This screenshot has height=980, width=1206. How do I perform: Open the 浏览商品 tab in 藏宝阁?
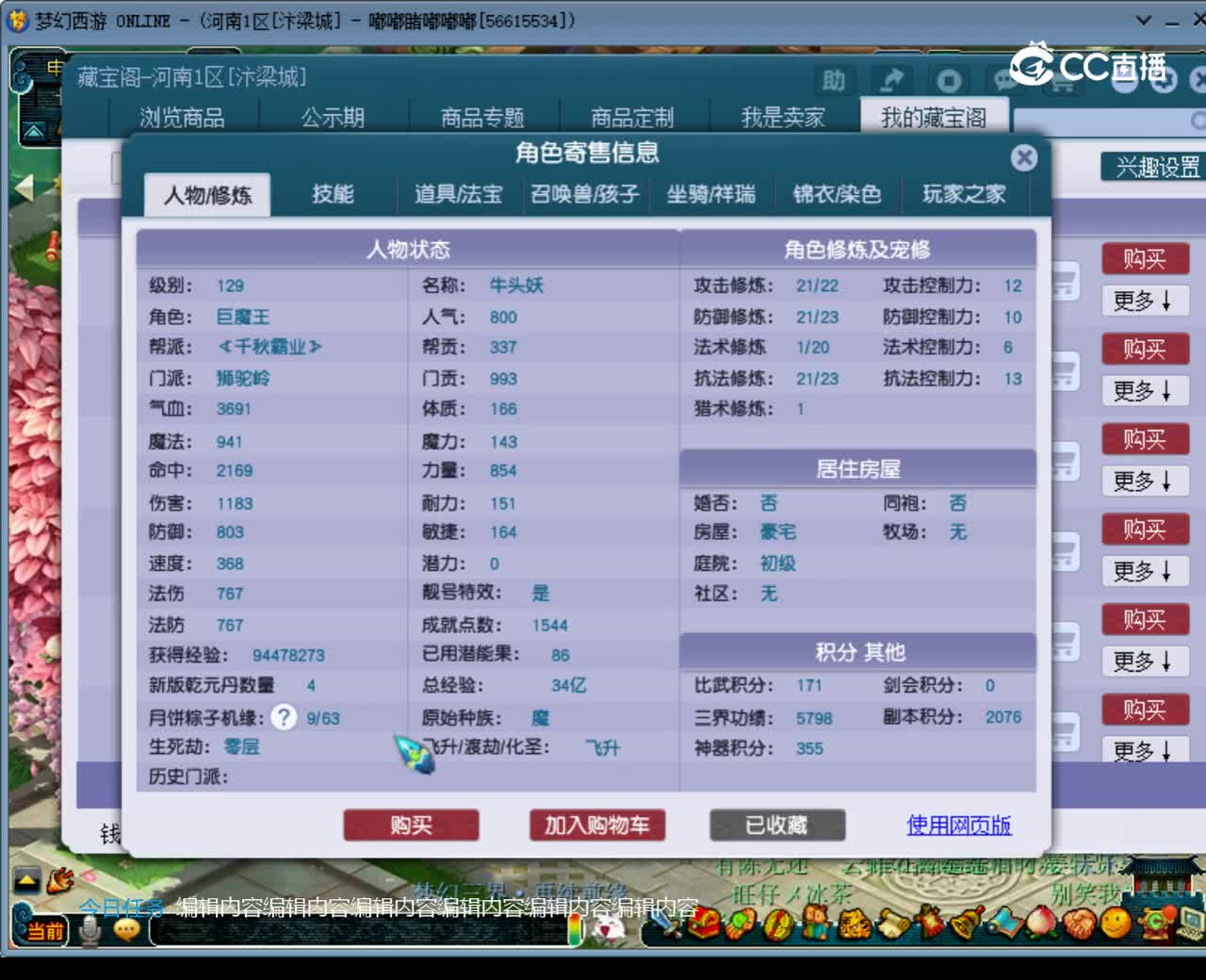pyautogui.click(x=183, y=118)
